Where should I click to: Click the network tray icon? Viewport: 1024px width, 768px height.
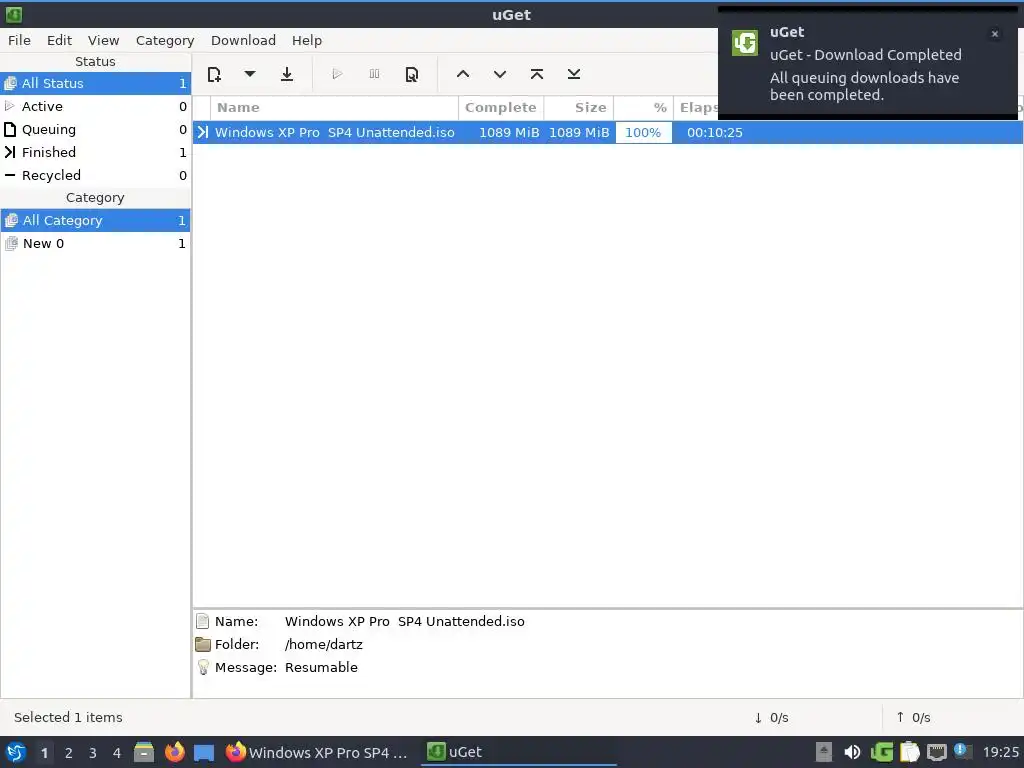coord(937,752)
